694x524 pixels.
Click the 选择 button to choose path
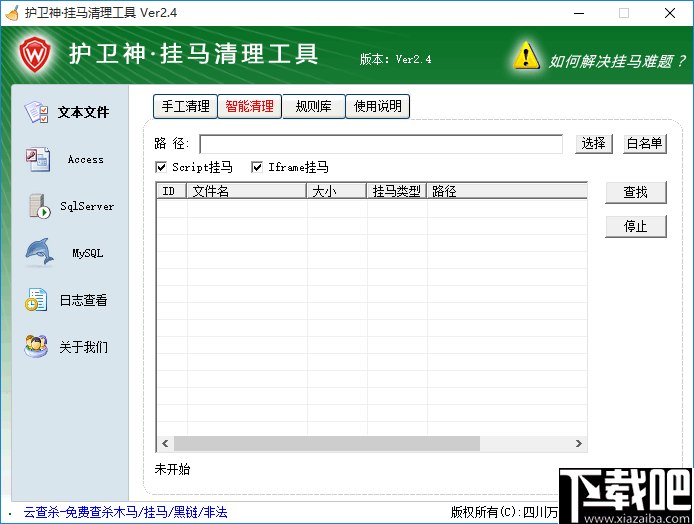point(594,143)
